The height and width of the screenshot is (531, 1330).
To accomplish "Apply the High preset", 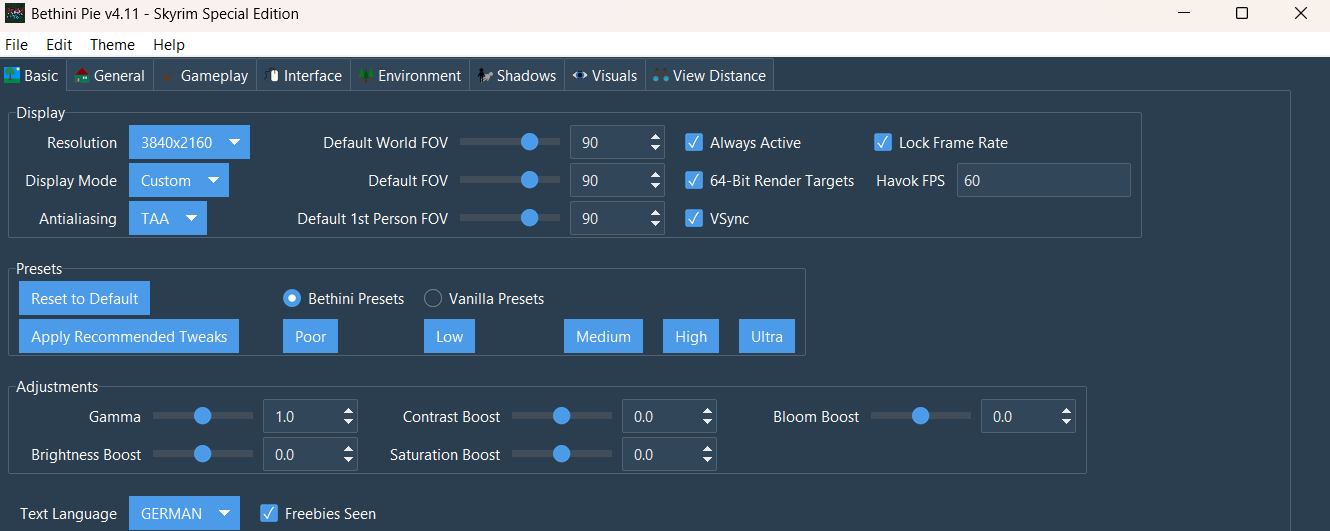I will click(x=691, y=336).
